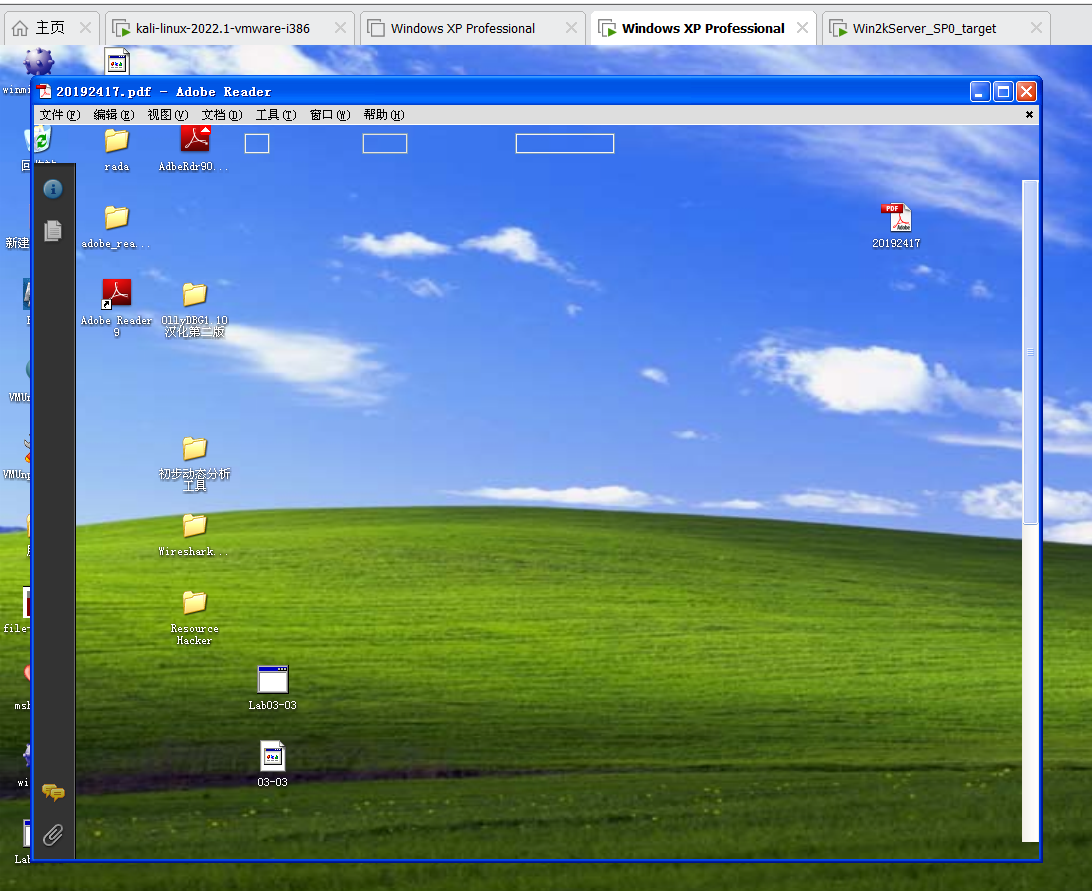The width and height of the screenshot is (1092, 891).
Task: Open the 视图(V) menu
Action: click(168, 115)
